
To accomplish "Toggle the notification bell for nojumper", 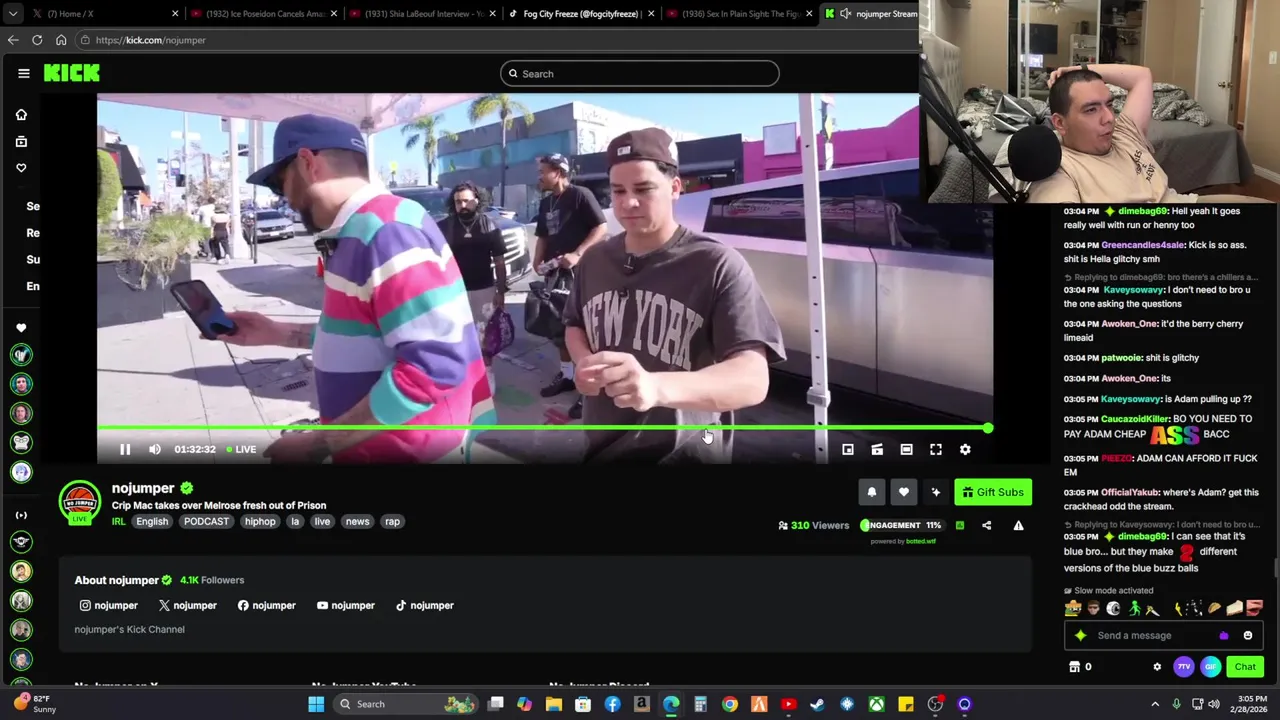I will pos(872,492).
